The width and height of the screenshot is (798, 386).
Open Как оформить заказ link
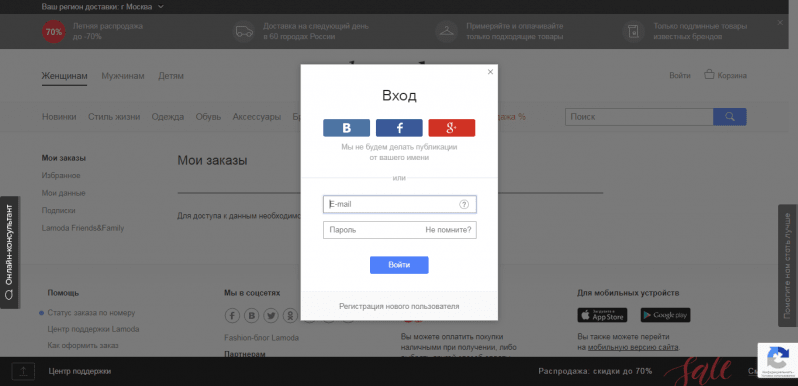pos(83,345)
